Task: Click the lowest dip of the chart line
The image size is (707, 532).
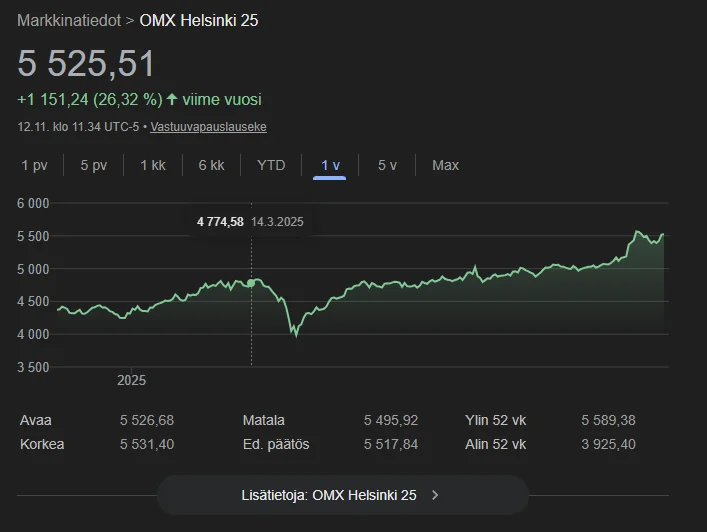Action: click(295, 335)
